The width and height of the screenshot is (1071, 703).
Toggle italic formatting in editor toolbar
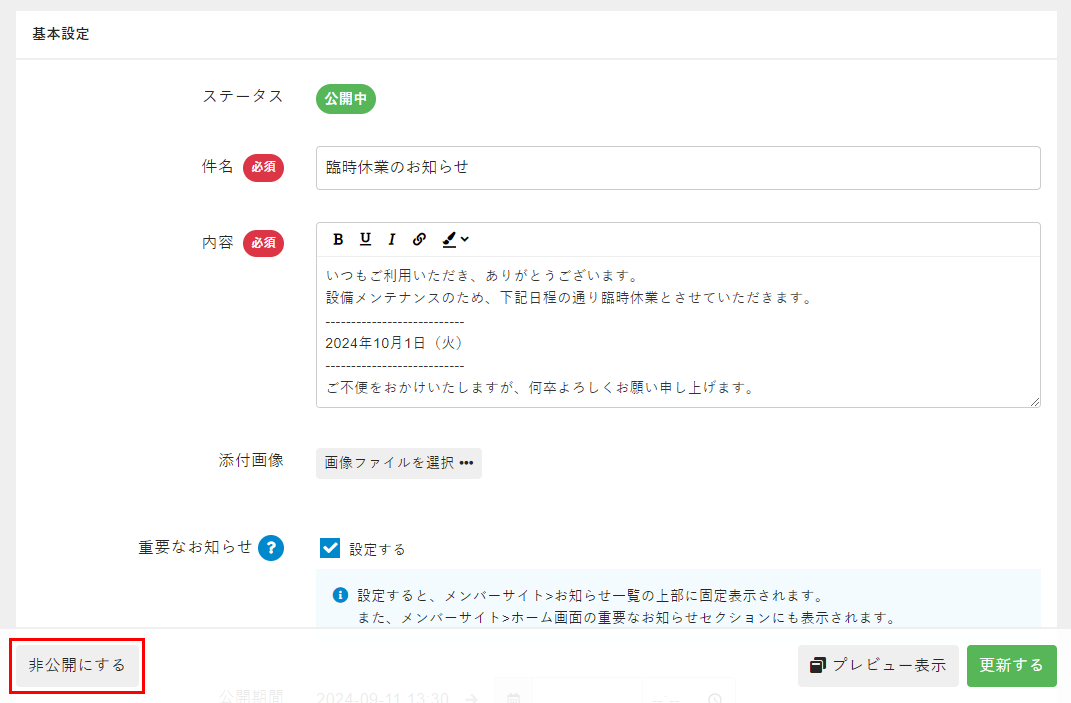(392, 239)
